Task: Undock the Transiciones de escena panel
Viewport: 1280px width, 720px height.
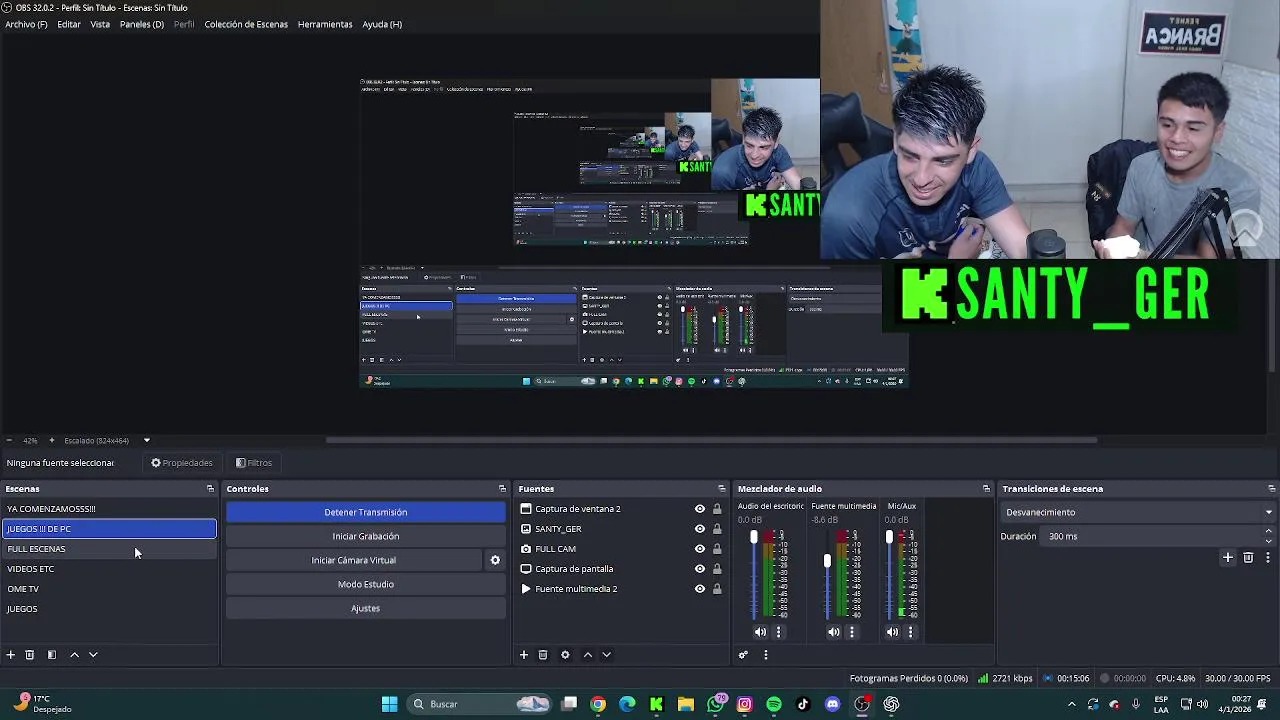Action: [1271, 489]
